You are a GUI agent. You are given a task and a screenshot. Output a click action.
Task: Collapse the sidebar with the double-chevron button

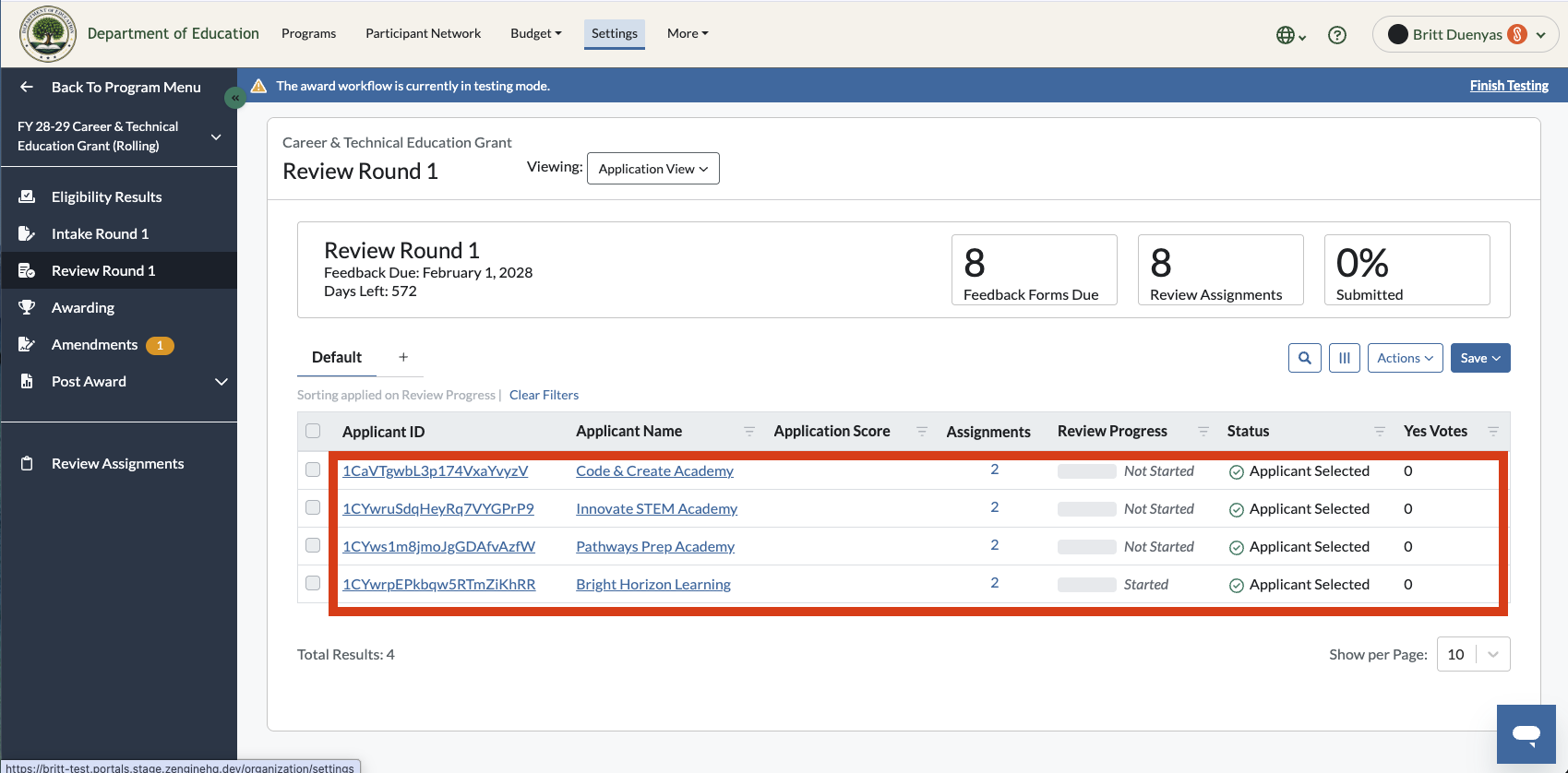235,97
